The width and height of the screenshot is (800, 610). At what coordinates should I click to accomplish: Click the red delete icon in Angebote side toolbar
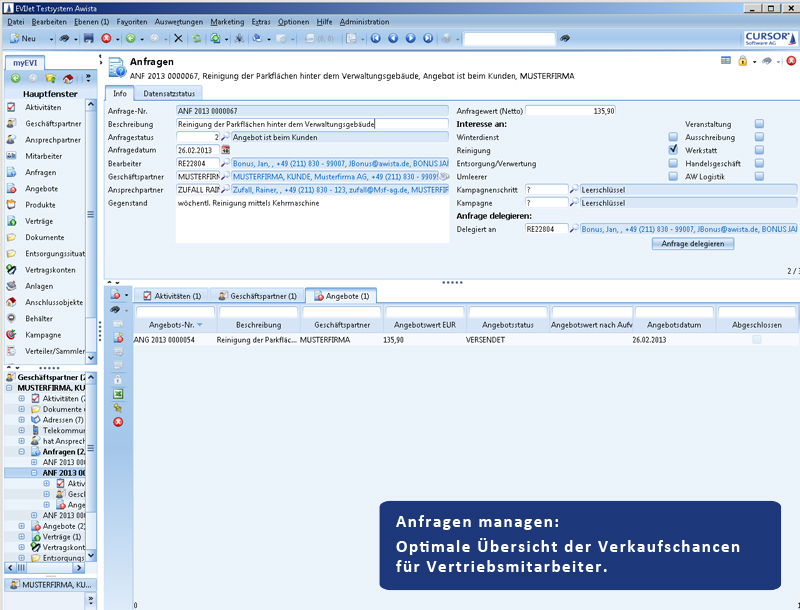coord(118,422)
